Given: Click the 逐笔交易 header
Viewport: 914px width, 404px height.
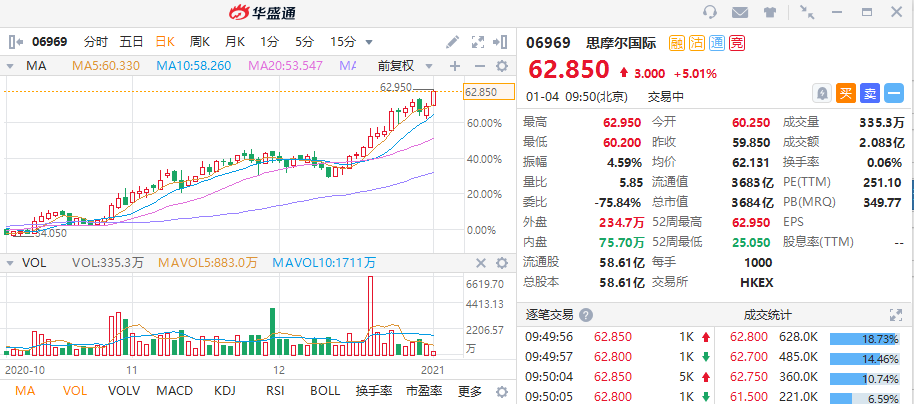Looking at the screenshot, I should pyautogui.click(x=549, y=315).
